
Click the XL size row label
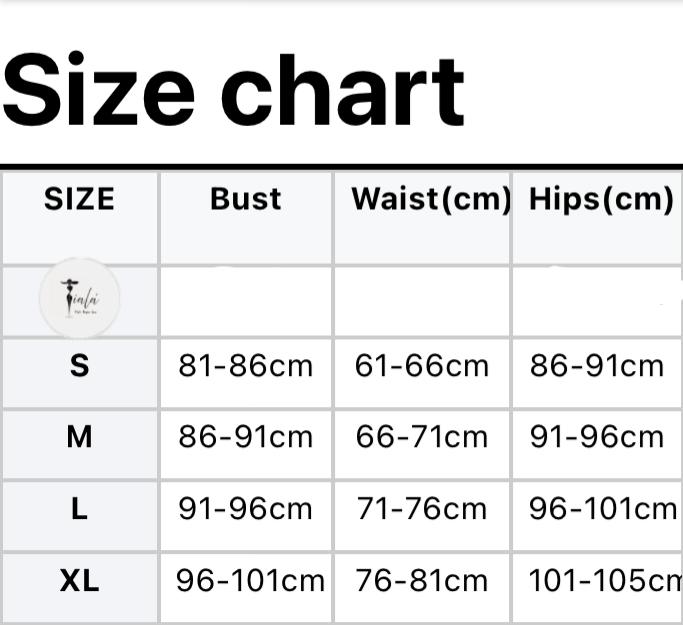coord(79,581)
